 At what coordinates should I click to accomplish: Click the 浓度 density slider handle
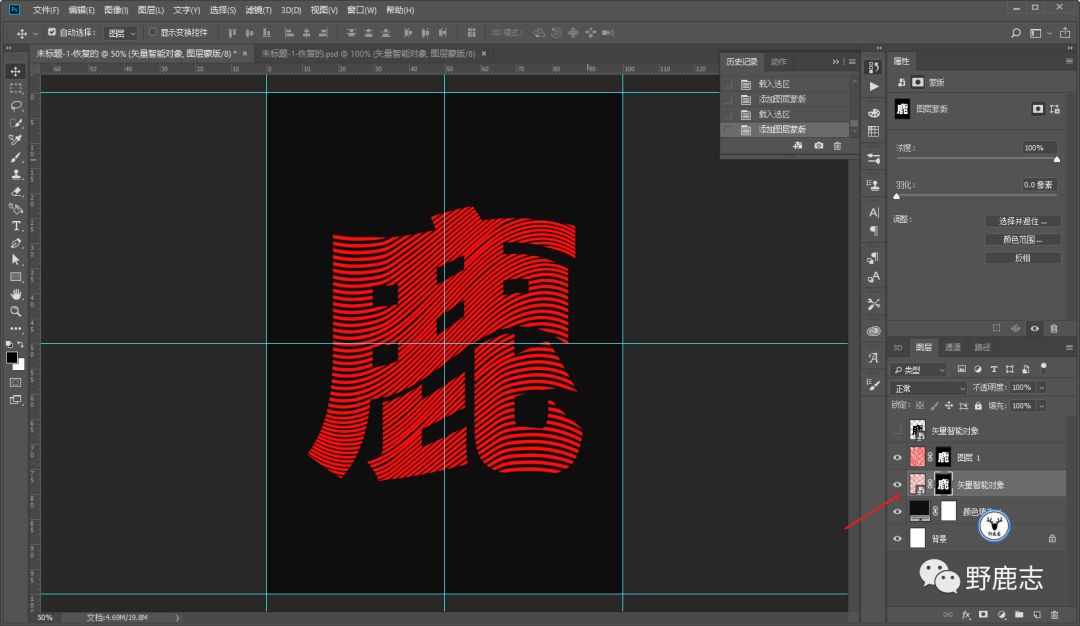(1056, 159)
